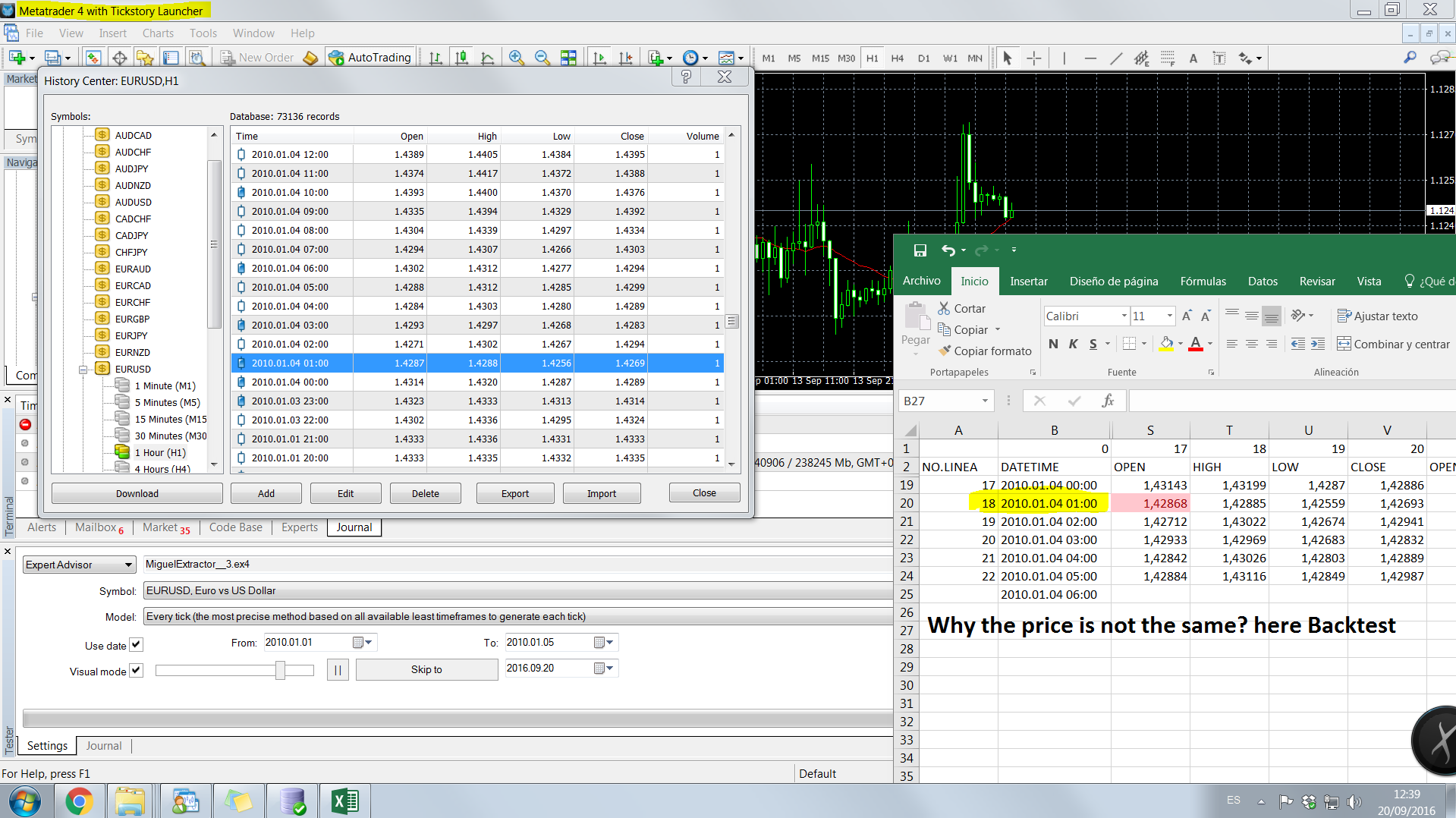Viewport: 1456px width, 818px height.
Task: Draw a horizontal line tool
Action: 1090,58
